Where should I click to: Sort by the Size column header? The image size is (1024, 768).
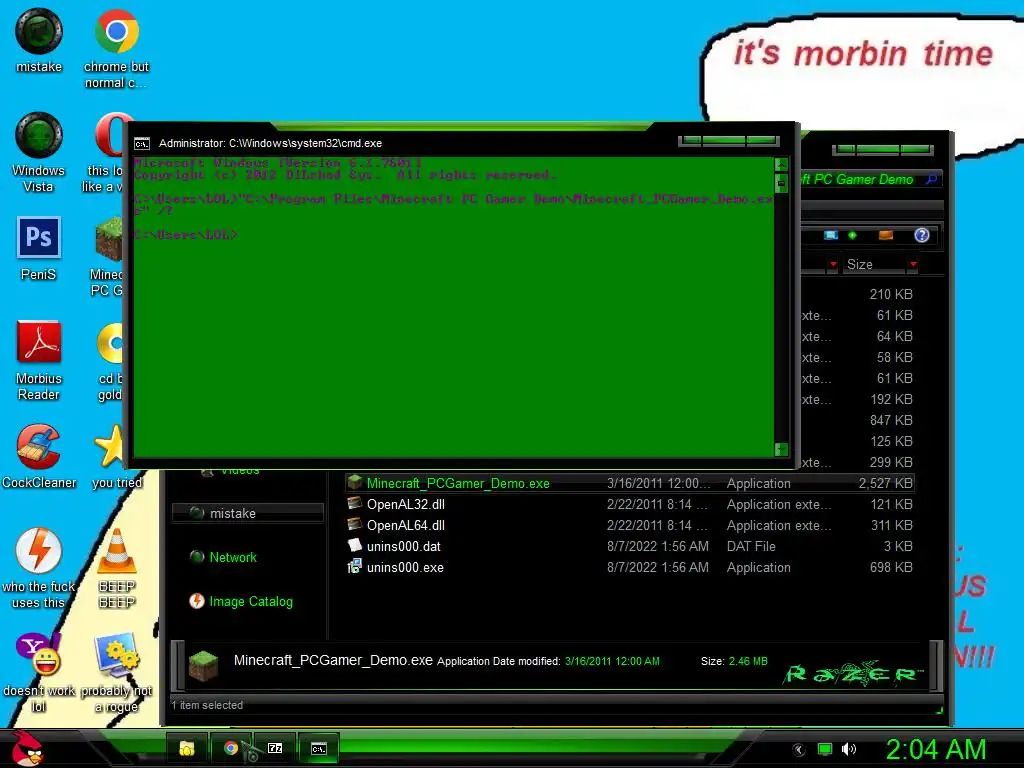coord(860,264)
